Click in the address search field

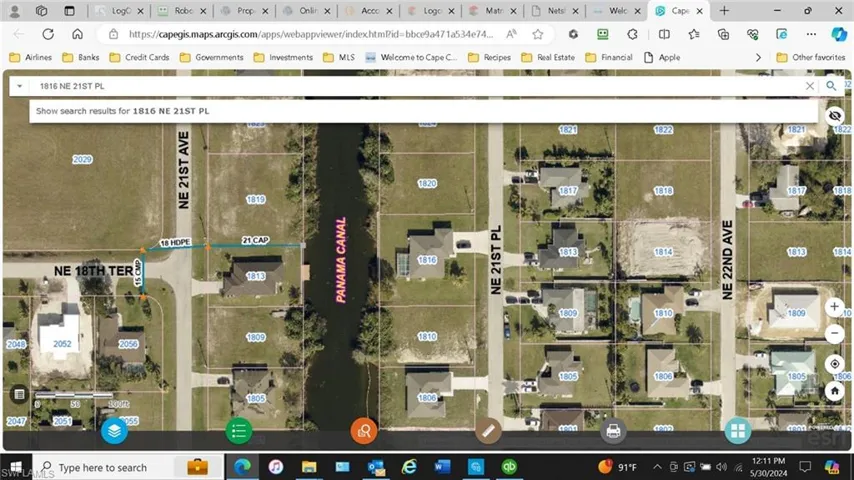(x=417, y=86)
